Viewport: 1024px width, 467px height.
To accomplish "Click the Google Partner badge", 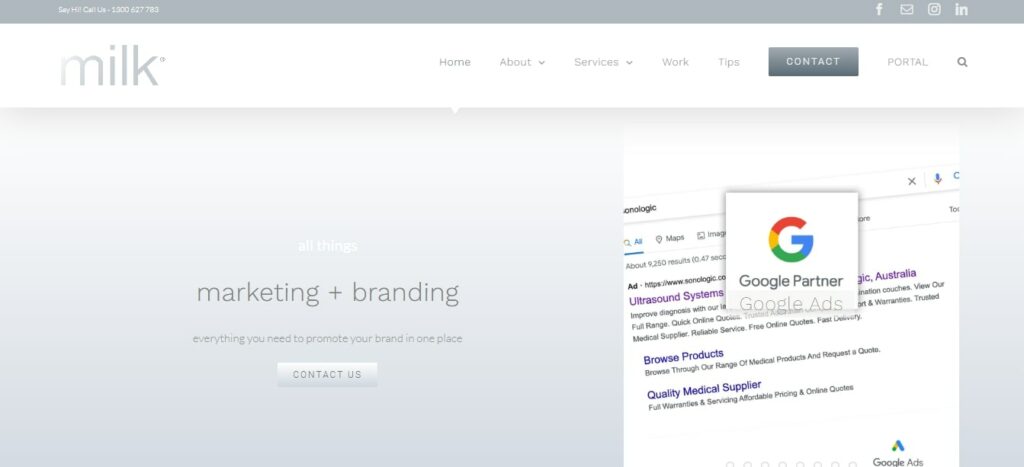I will tap(792, 251).
